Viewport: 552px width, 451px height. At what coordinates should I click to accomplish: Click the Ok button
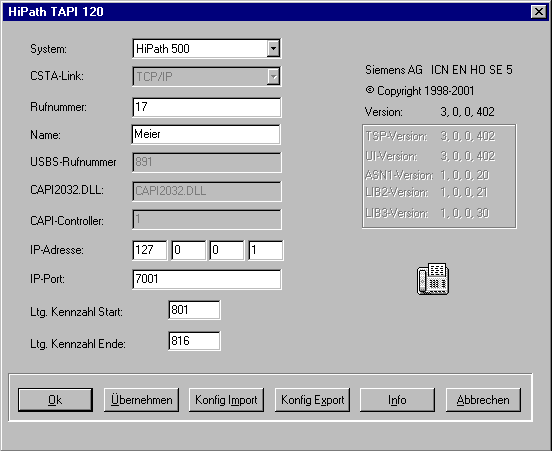56,400
